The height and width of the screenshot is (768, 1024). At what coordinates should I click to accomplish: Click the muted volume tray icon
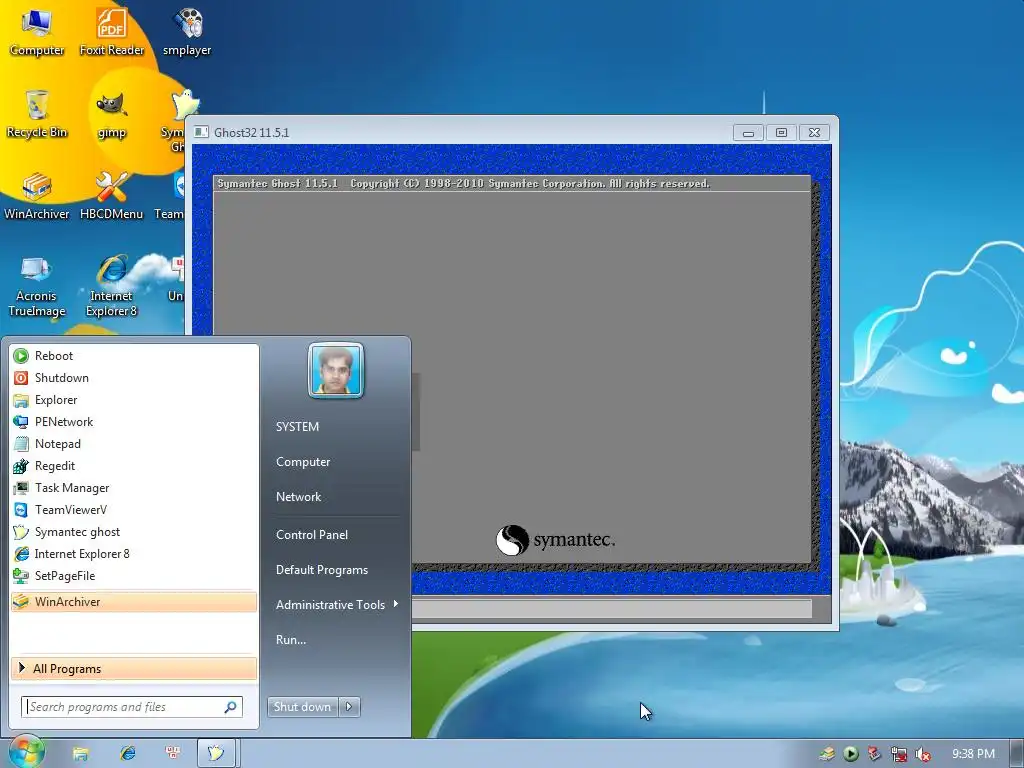(x=923, y=754)
